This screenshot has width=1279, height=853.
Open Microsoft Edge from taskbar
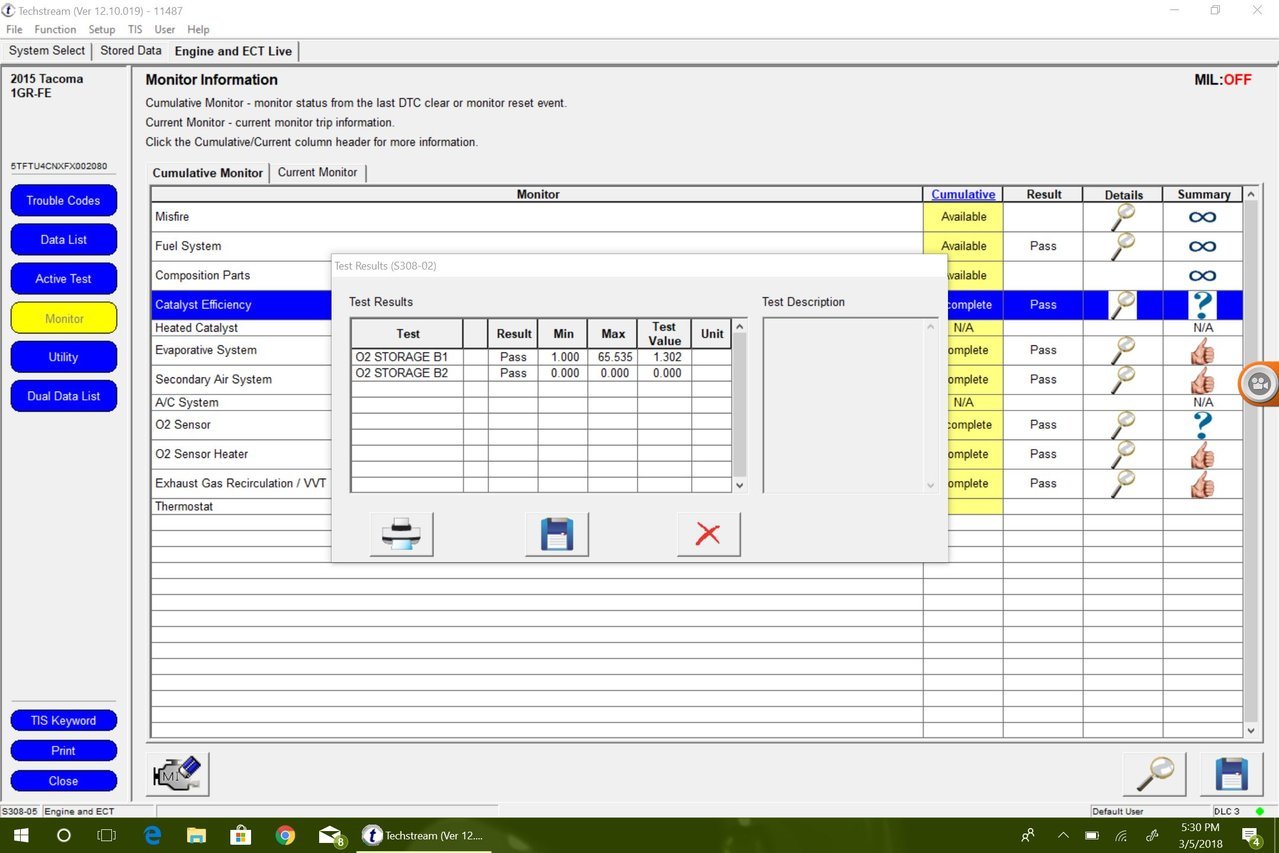[152, 835]
